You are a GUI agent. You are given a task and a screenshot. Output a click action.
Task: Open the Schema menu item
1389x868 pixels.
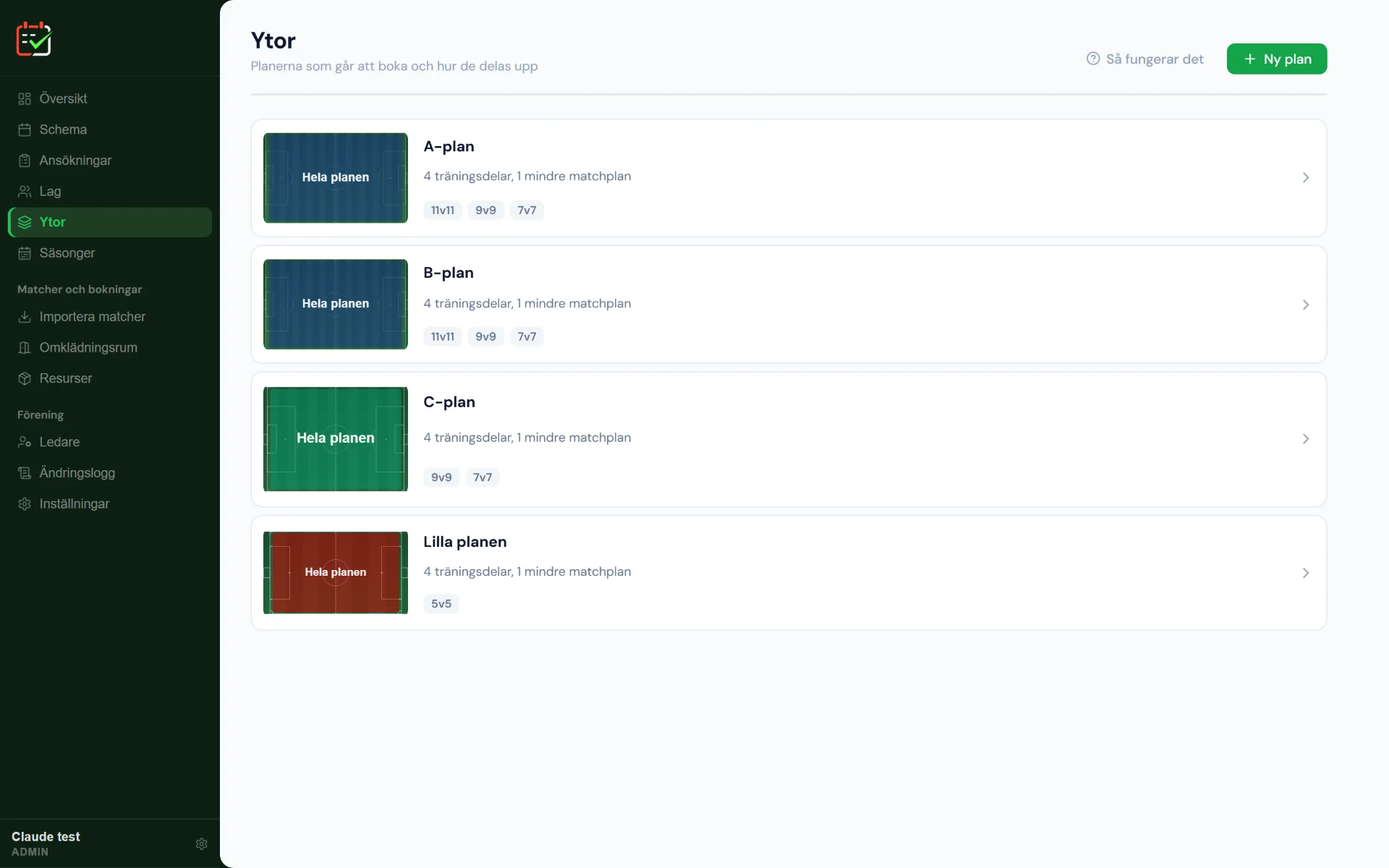pyautogui.click(x=110, y=129)
